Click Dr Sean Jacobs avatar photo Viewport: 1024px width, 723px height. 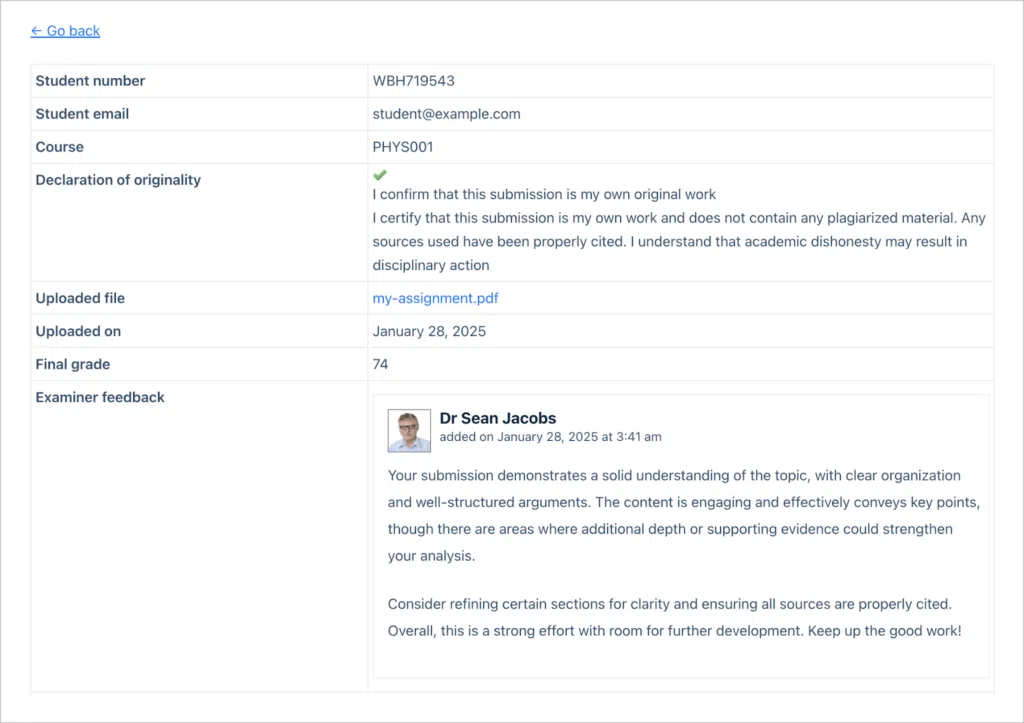coord(409,430)
